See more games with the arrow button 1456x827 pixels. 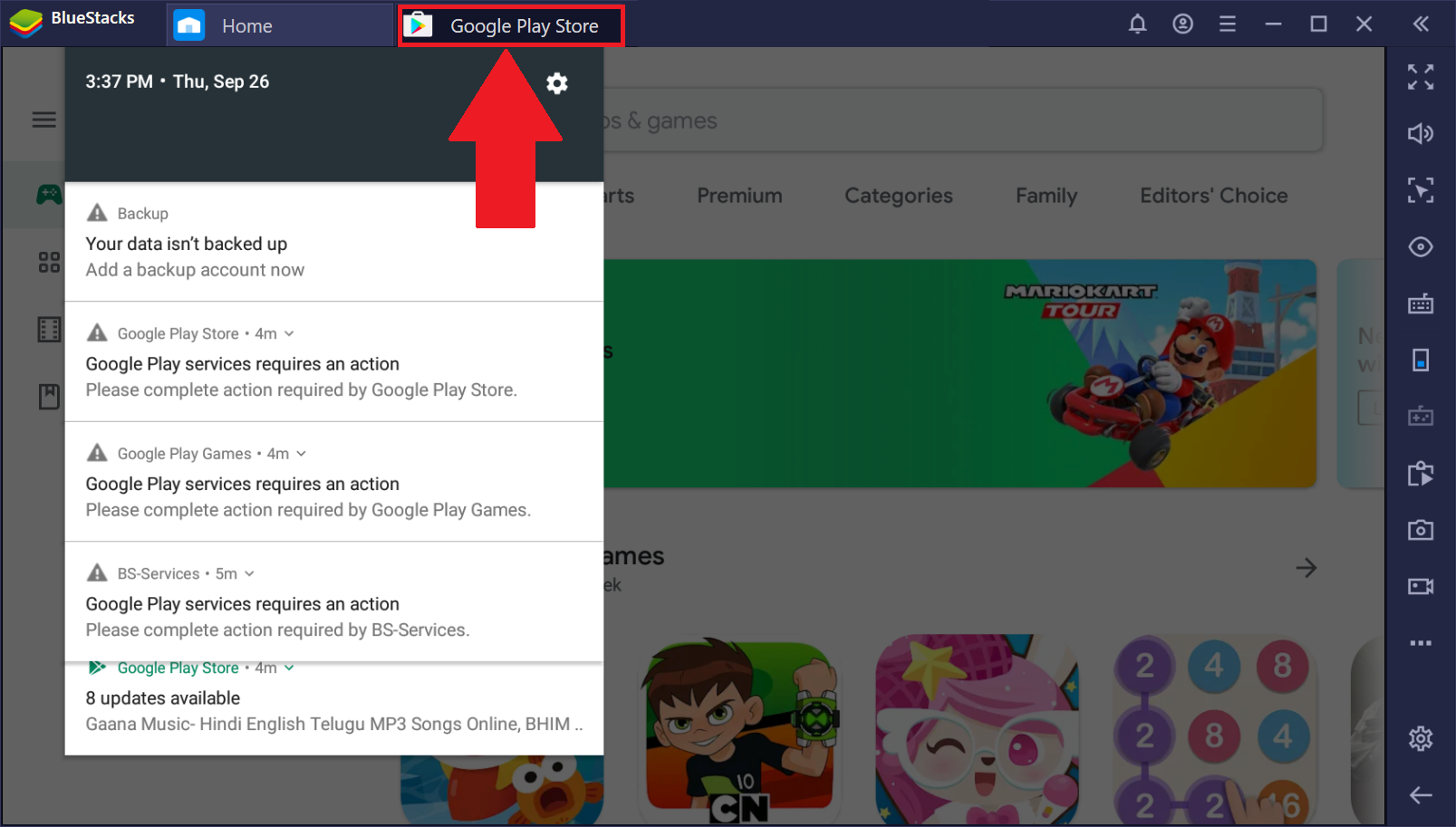pyautogui.click(x=1306, y=568)
